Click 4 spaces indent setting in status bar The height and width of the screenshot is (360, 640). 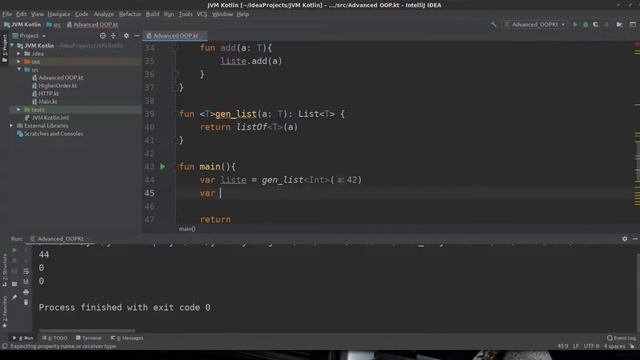tap(614, 346)
